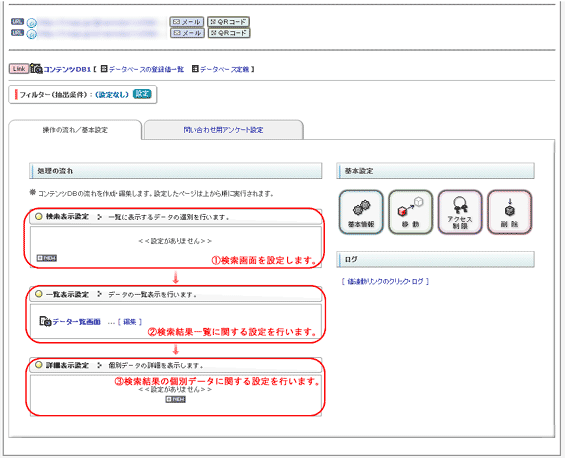Click the 削除 delete icon button

pos(509,212)
